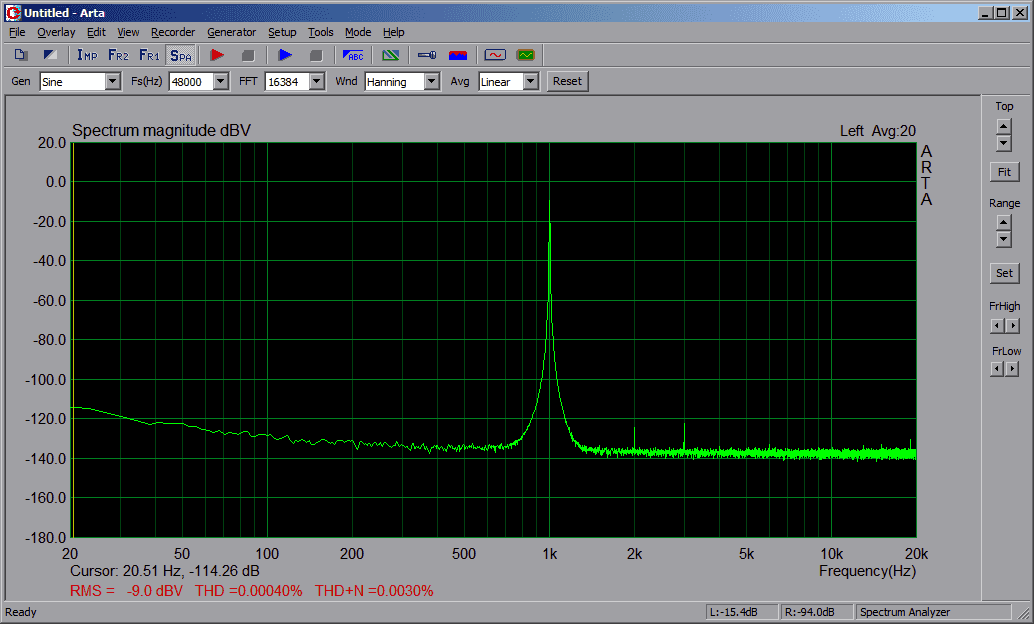Click the Fit button
This screenshot has width=1034, height=624.
1004,172
